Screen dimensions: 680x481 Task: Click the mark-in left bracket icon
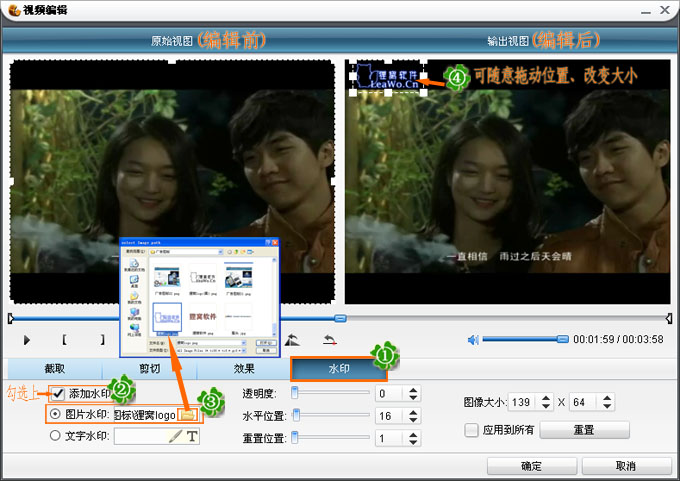tap(64, 340)
